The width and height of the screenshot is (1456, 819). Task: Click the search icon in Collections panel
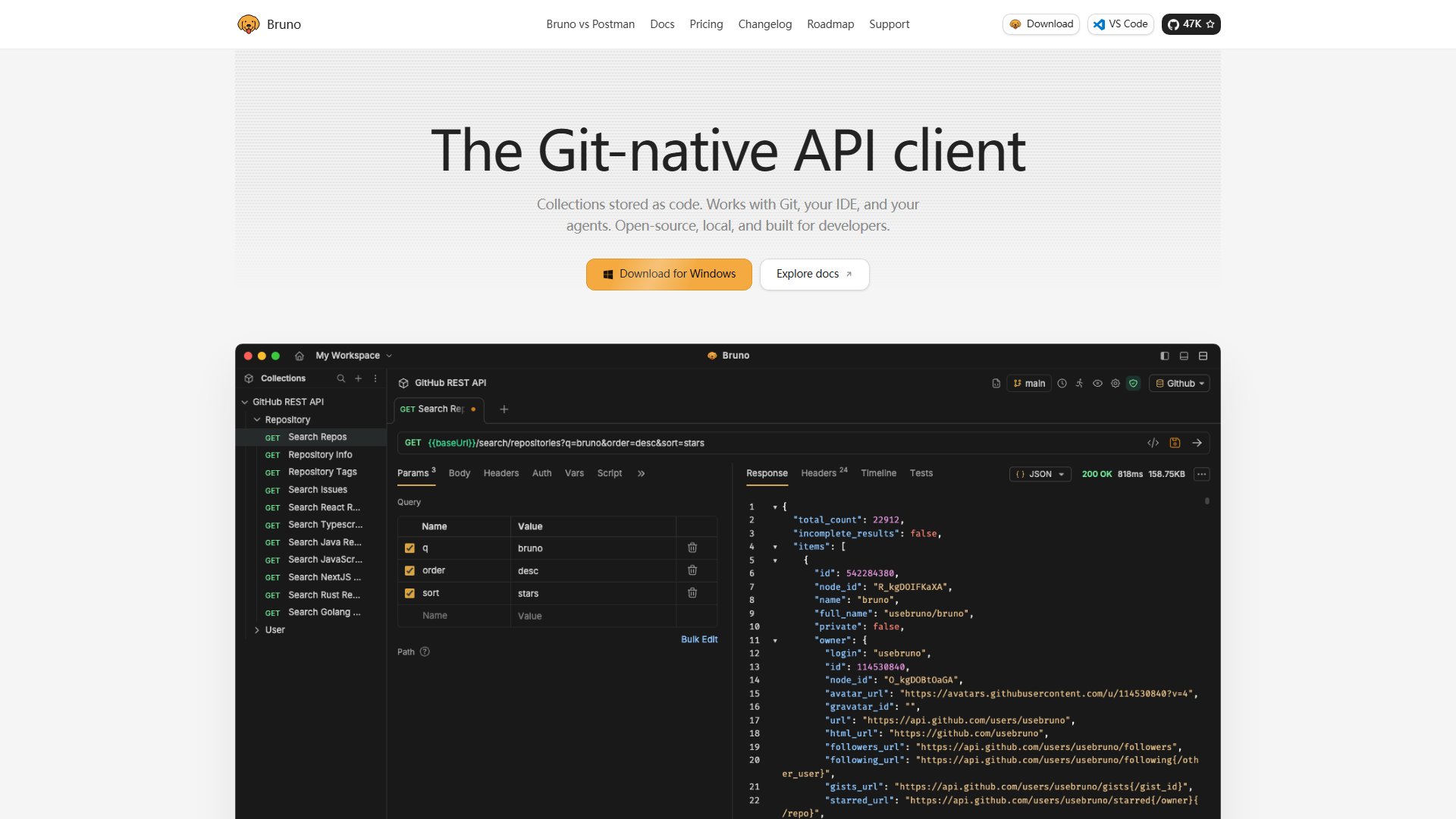pos(341,378)
